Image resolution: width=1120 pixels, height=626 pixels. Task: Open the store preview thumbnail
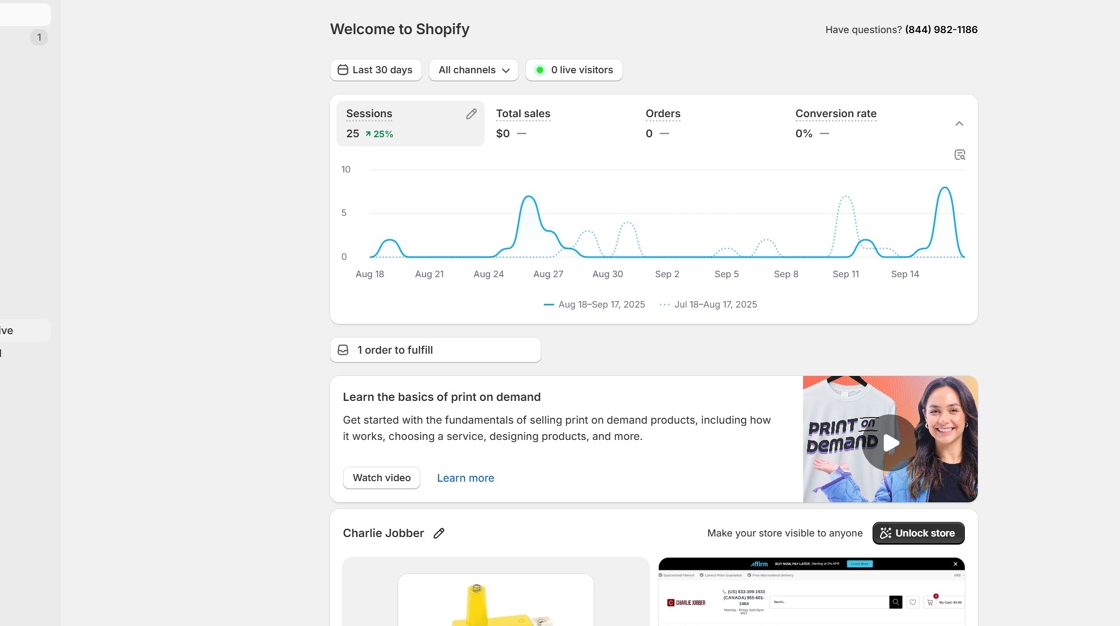811,592
